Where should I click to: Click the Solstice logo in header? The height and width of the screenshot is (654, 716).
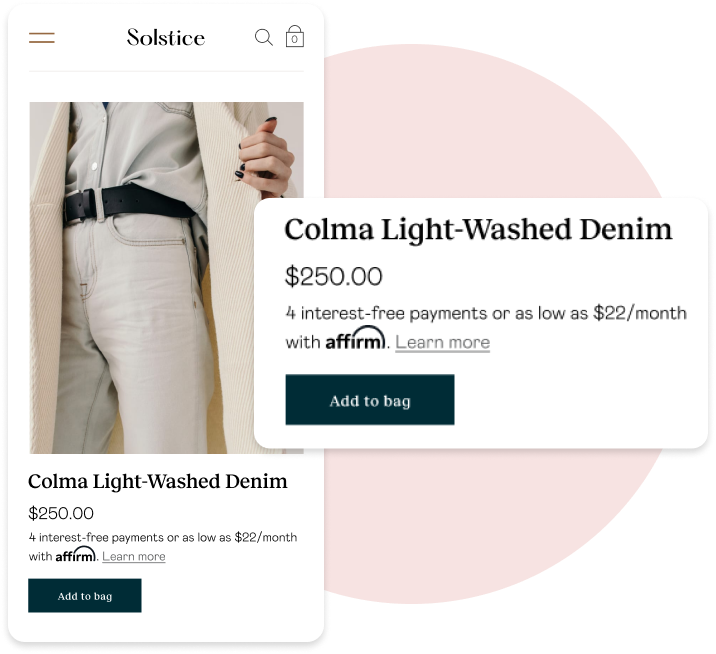166,37
